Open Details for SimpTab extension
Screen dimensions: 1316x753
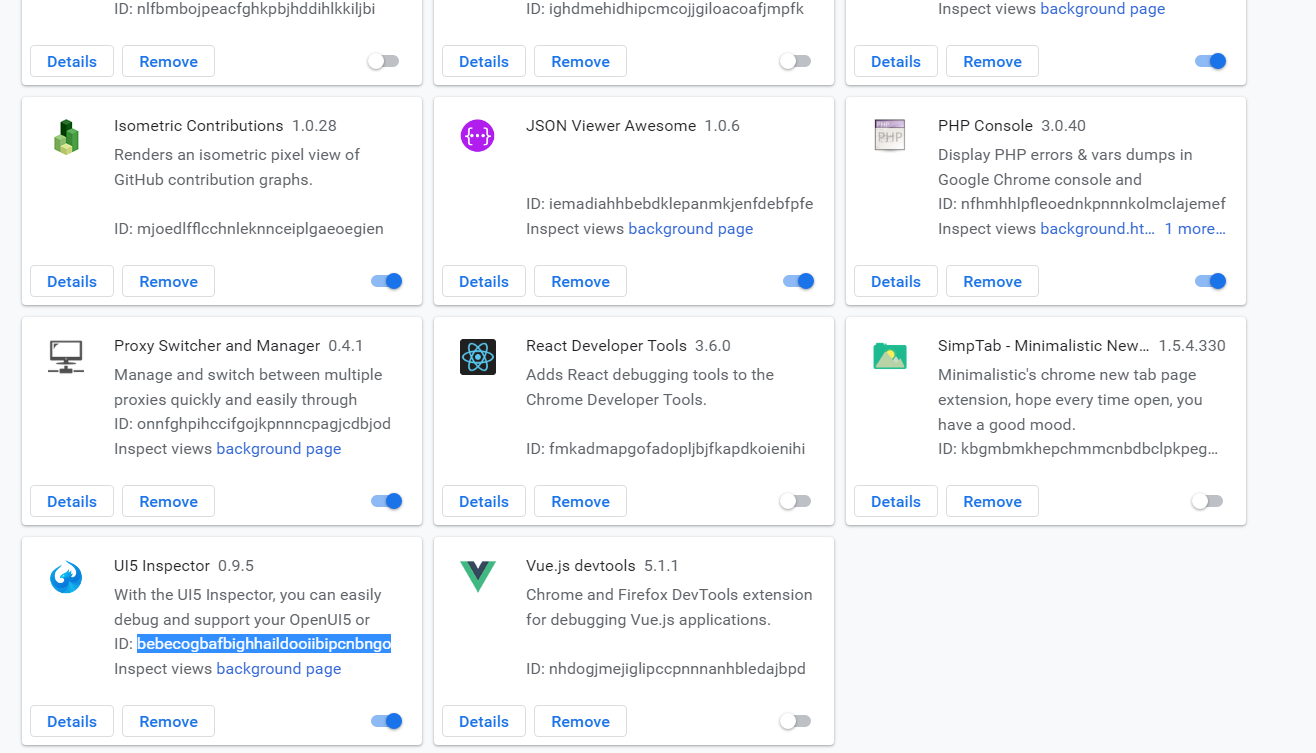pyautogui.click(x=896, y=501)
